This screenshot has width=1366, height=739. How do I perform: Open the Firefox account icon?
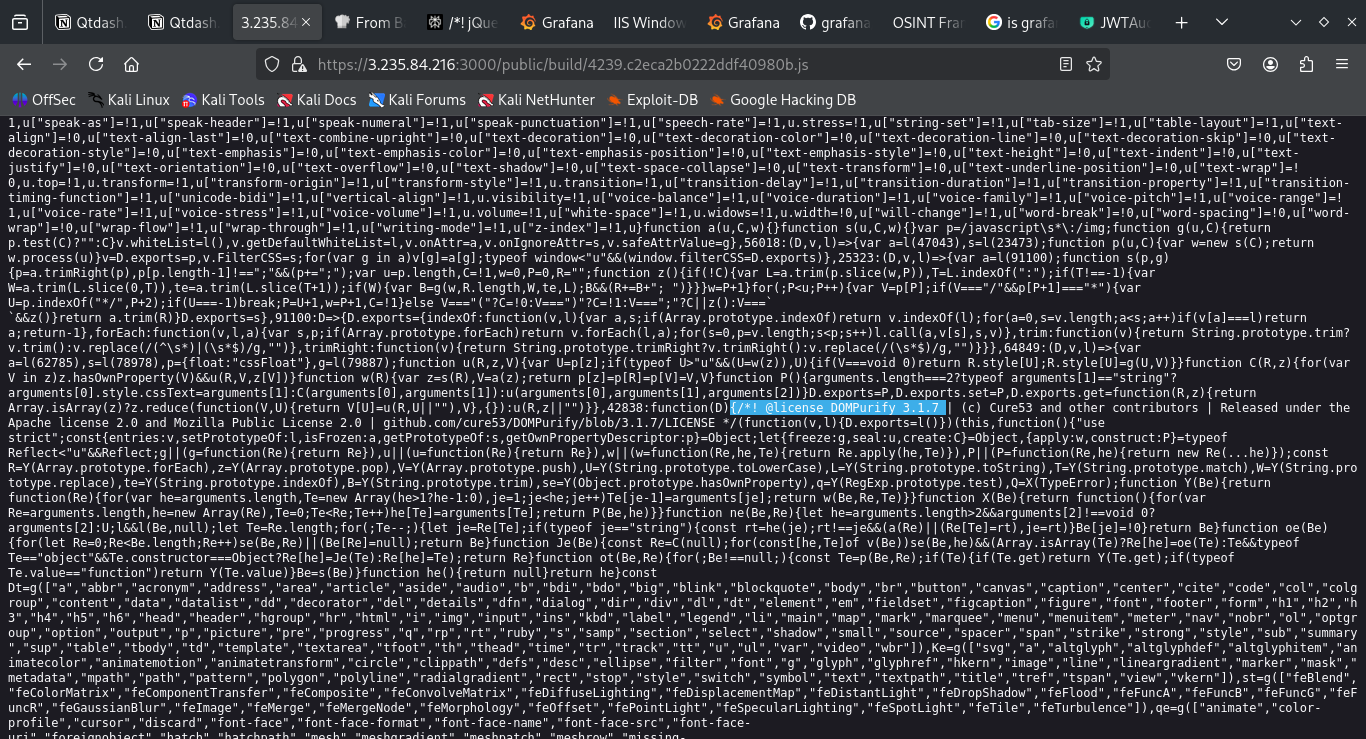click(x=1270, y=64)
